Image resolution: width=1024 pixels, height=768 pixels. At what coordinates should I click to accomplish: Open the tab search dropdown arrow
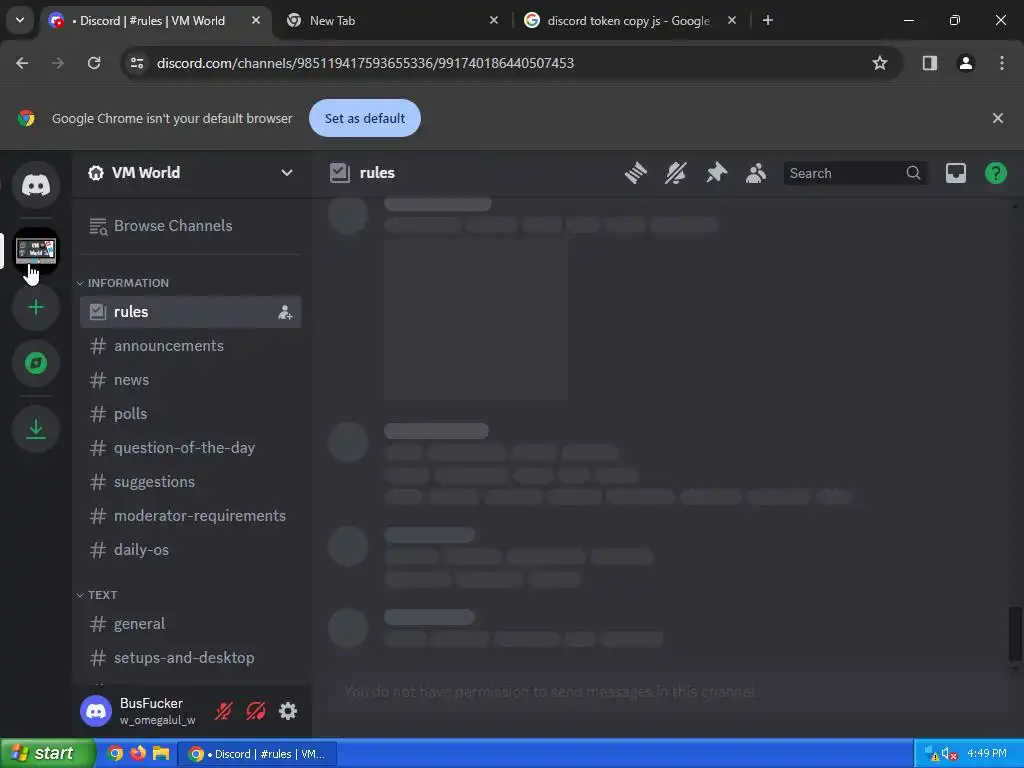20,20
